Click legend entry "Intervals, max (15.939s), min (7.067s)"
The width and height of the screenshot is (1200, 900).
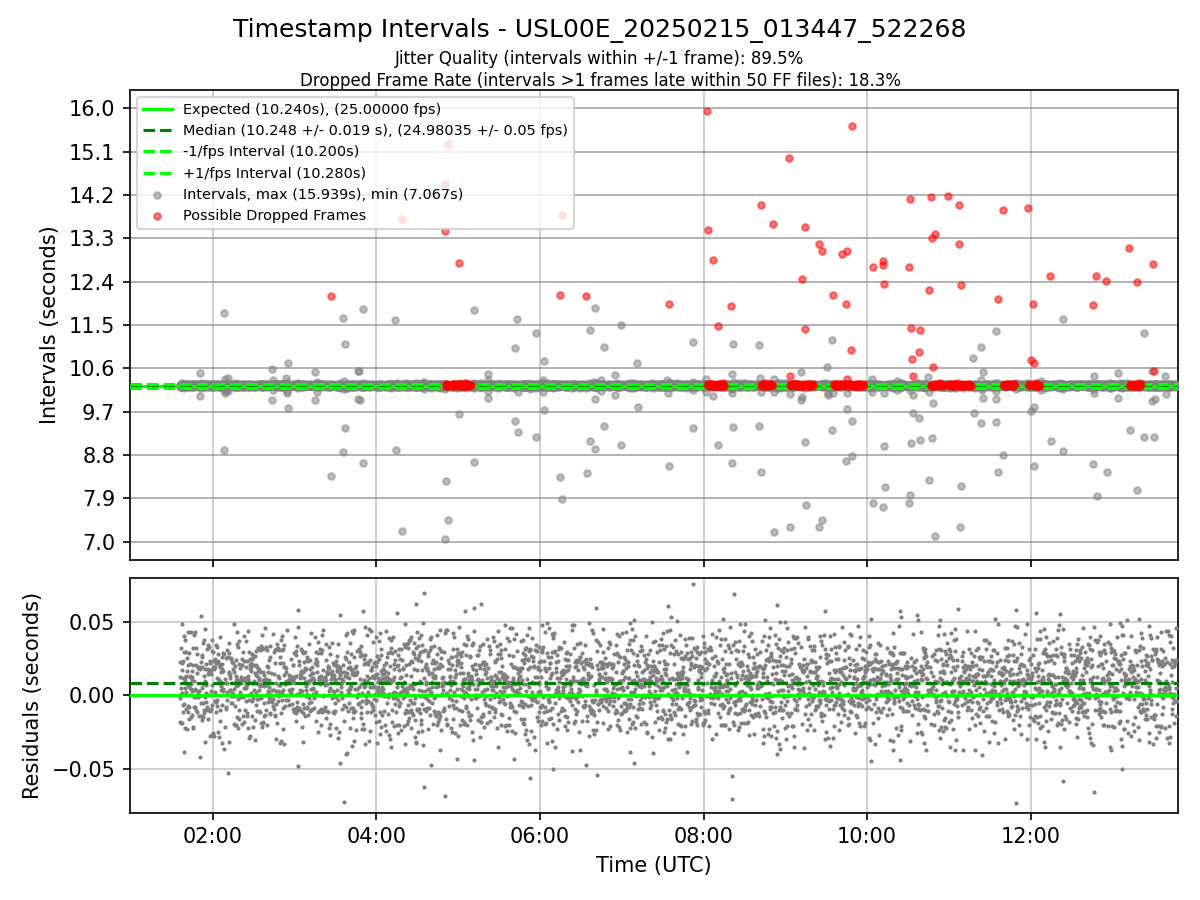tap(323, 194)
